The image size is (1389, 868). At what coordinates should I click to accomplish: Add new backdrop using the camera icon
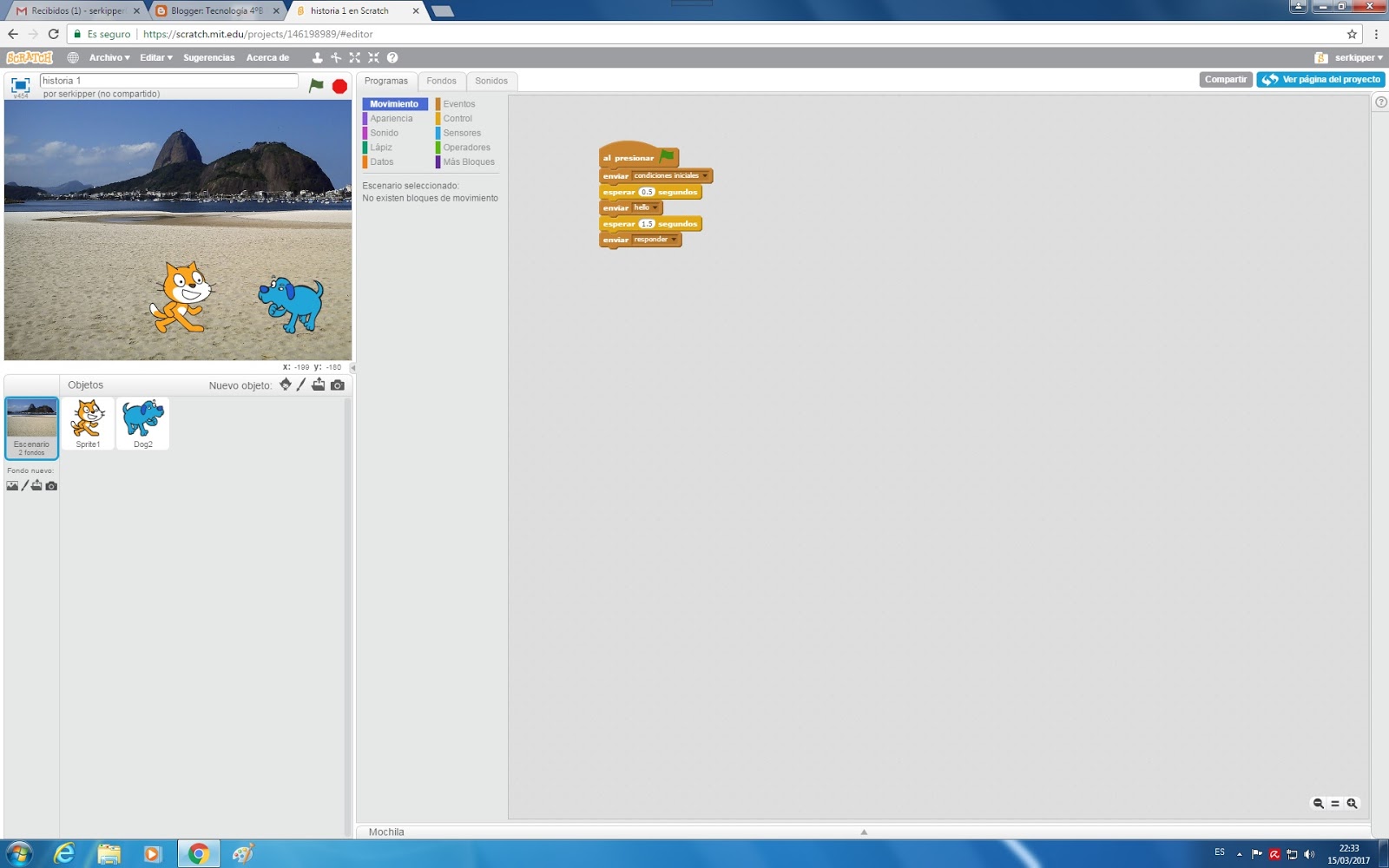click(51, 485)
